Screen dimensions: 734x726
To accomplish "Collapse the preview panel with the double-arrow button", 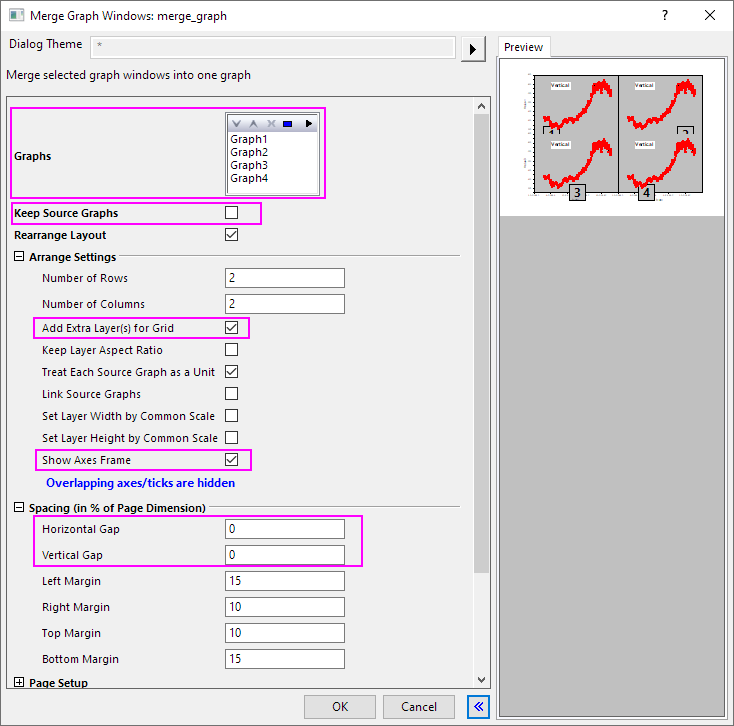I will (x=478, y=706).
